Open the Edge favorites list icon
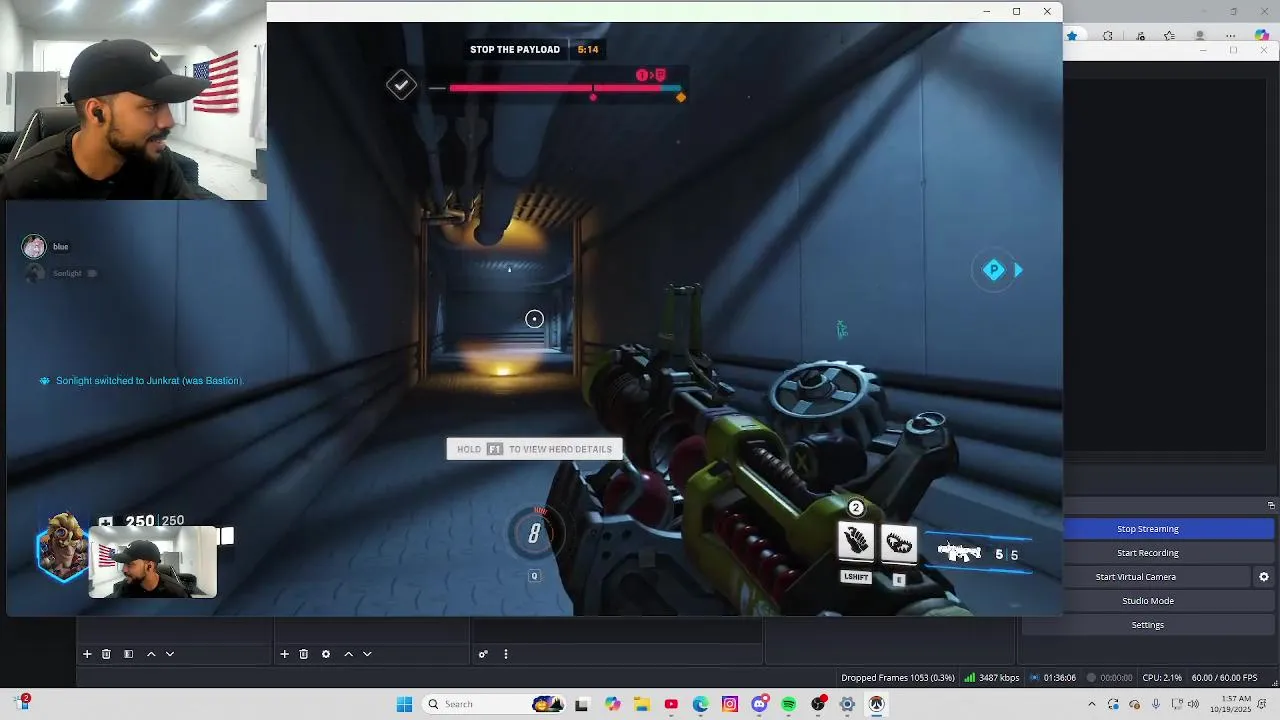The image size is (1280, 720). point(1169,36)
